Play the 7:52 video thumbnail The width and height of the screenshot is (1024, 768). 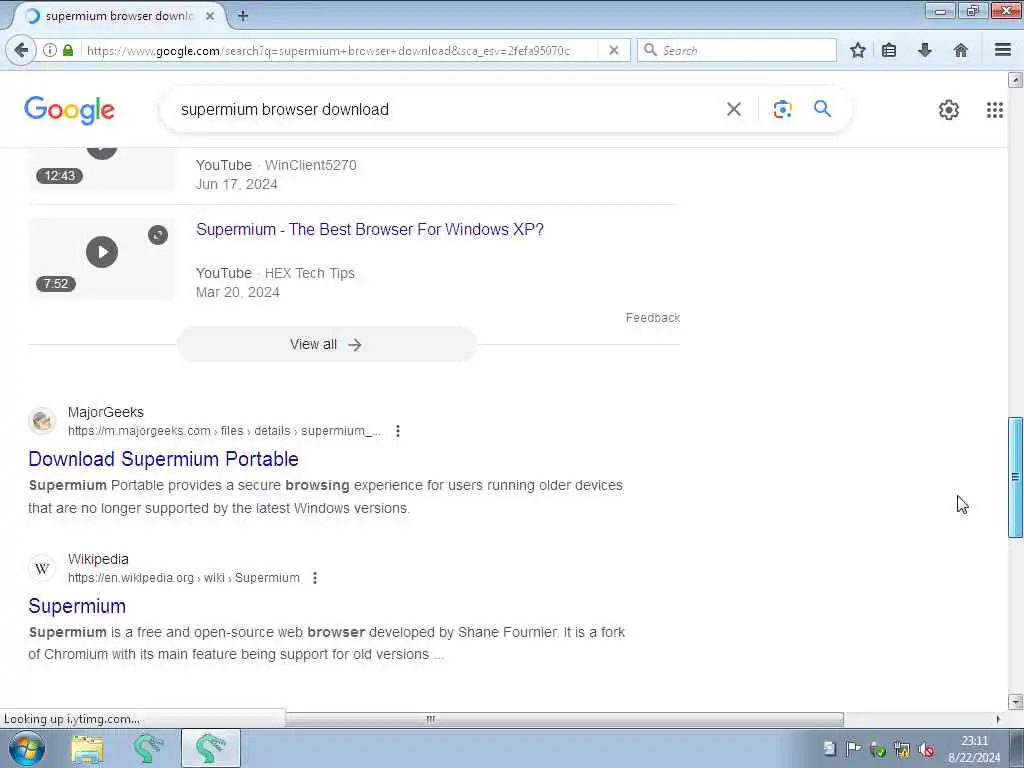click(x=102, y=259)
